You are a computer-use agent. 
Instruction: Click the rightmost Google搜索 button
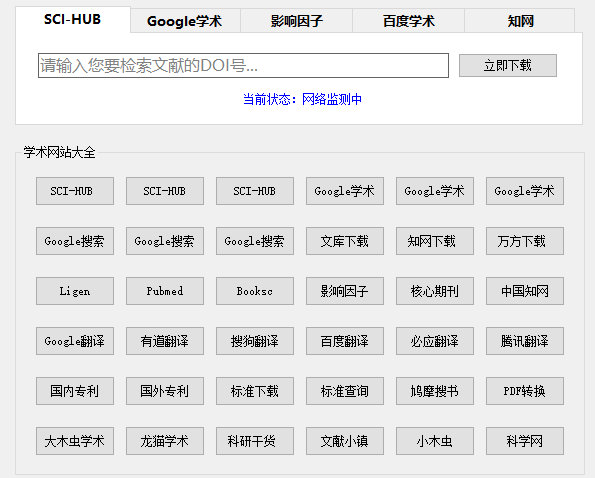point(255,241)
